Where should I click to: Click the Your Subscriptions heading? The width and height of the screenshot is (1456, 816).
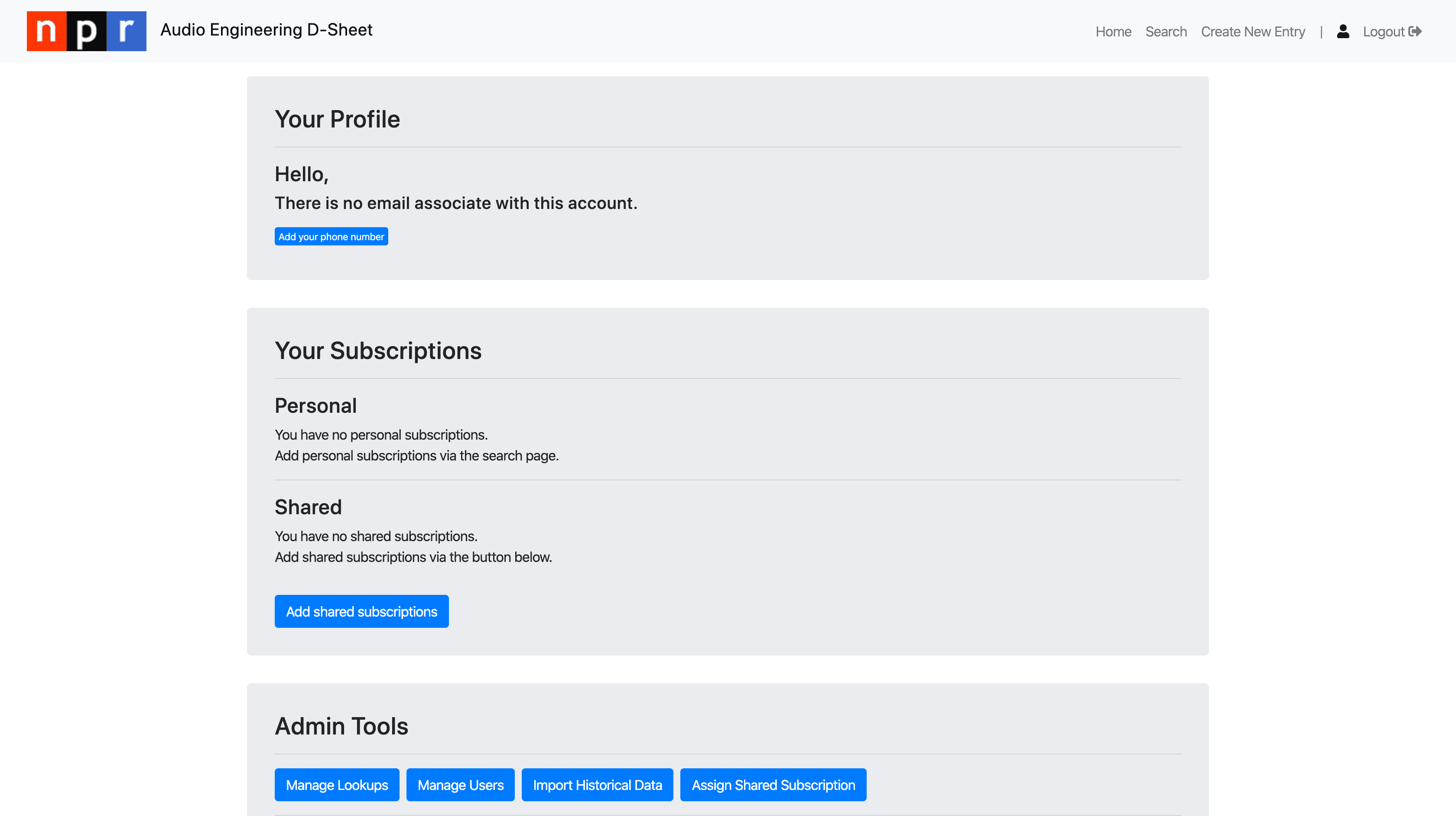(x=377, y=351)
